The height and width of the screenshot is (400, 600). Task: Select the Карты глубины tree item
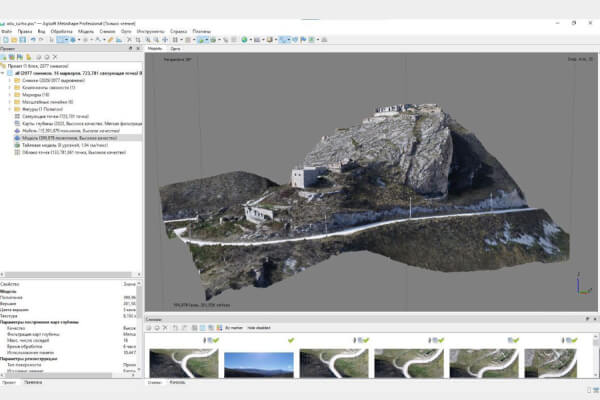78,124
